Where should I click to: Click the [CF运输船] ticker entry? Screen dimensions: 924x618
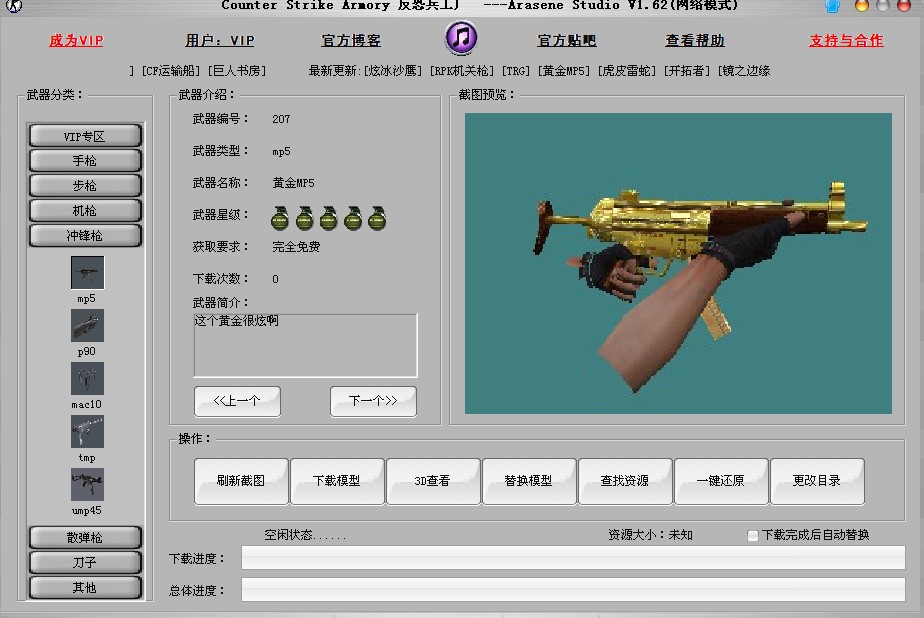click(x=171, y=71)
